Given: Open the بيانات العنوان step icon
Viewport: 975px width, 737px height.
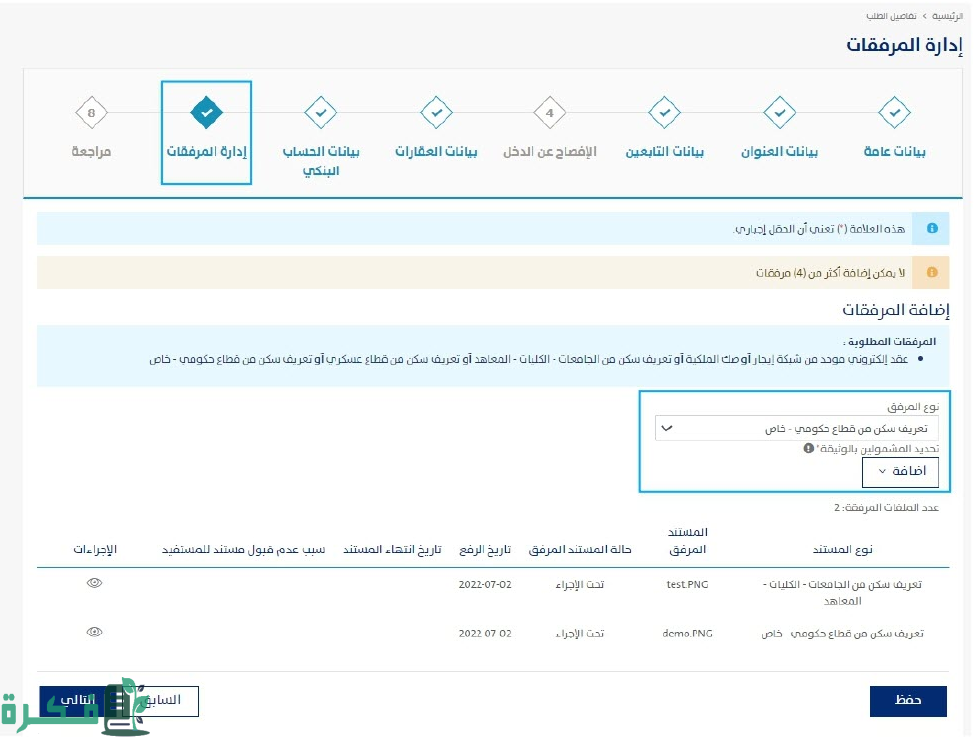Looking at the screenshot, I should coord(779,113).
